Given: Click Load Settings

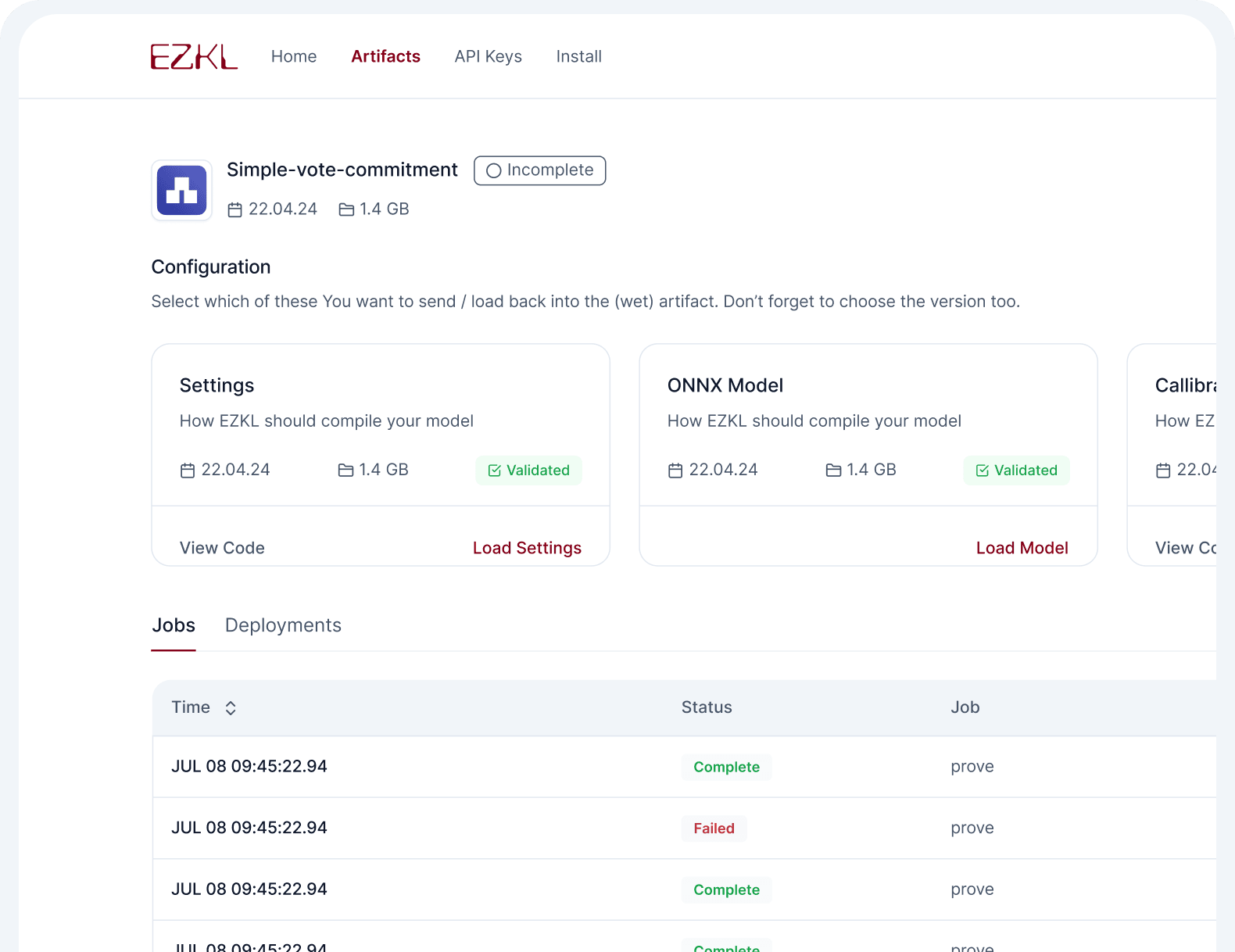Looking at the screenshot, I should [527, 548].
